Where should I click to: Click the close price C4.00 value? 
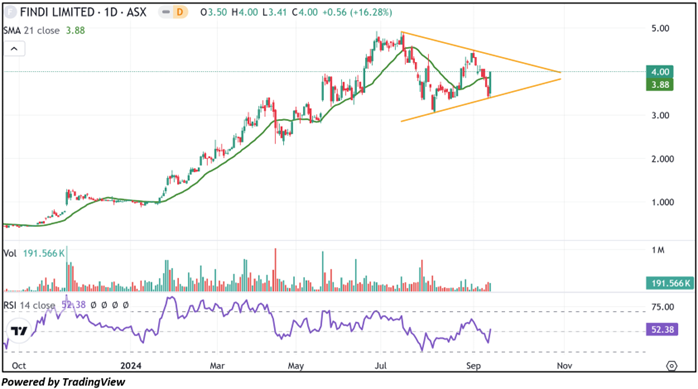coord(304,12)
